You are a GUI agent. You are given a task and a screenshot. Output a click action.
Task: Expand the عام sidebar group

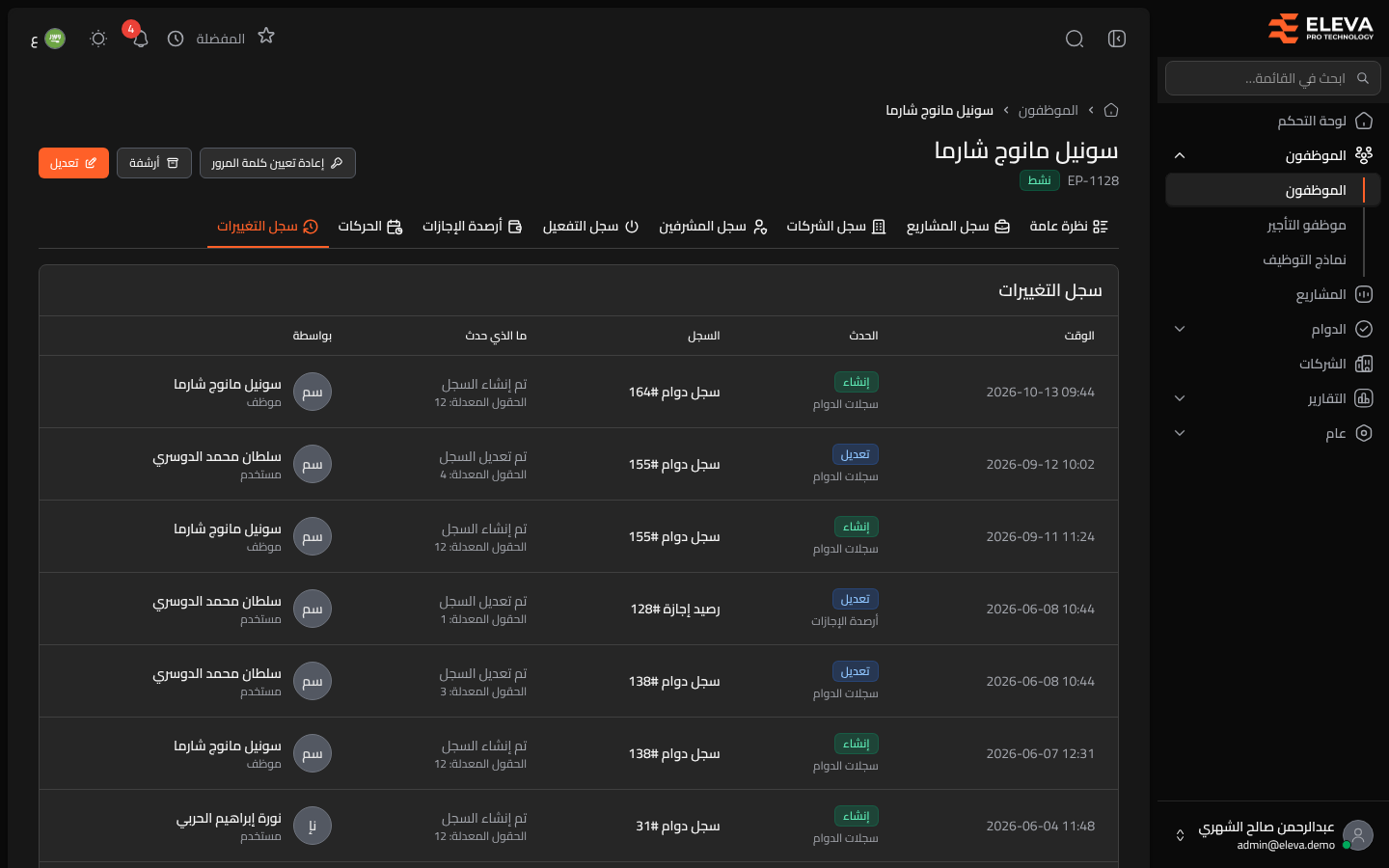pyautogui.click(x=1273, y=433)
